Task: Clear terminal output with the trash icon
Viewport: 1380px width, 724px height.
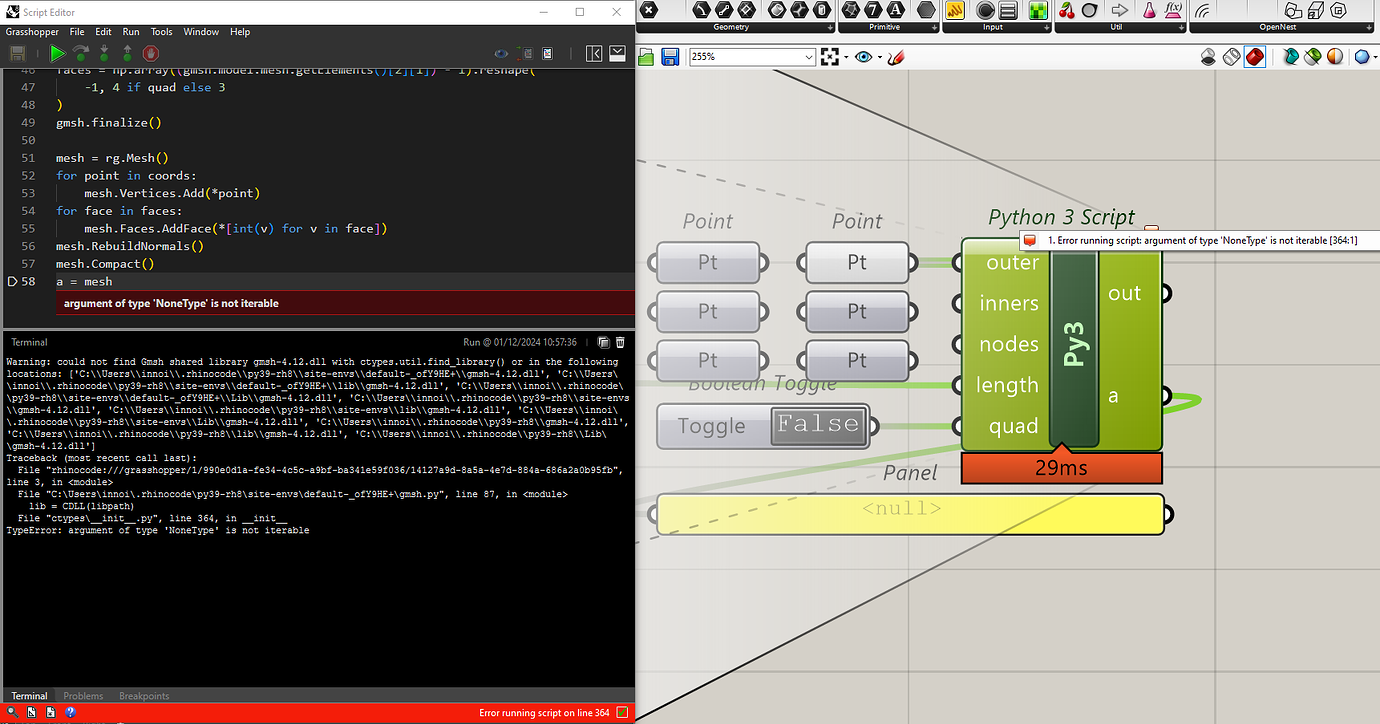Action: tap(620, 341)
